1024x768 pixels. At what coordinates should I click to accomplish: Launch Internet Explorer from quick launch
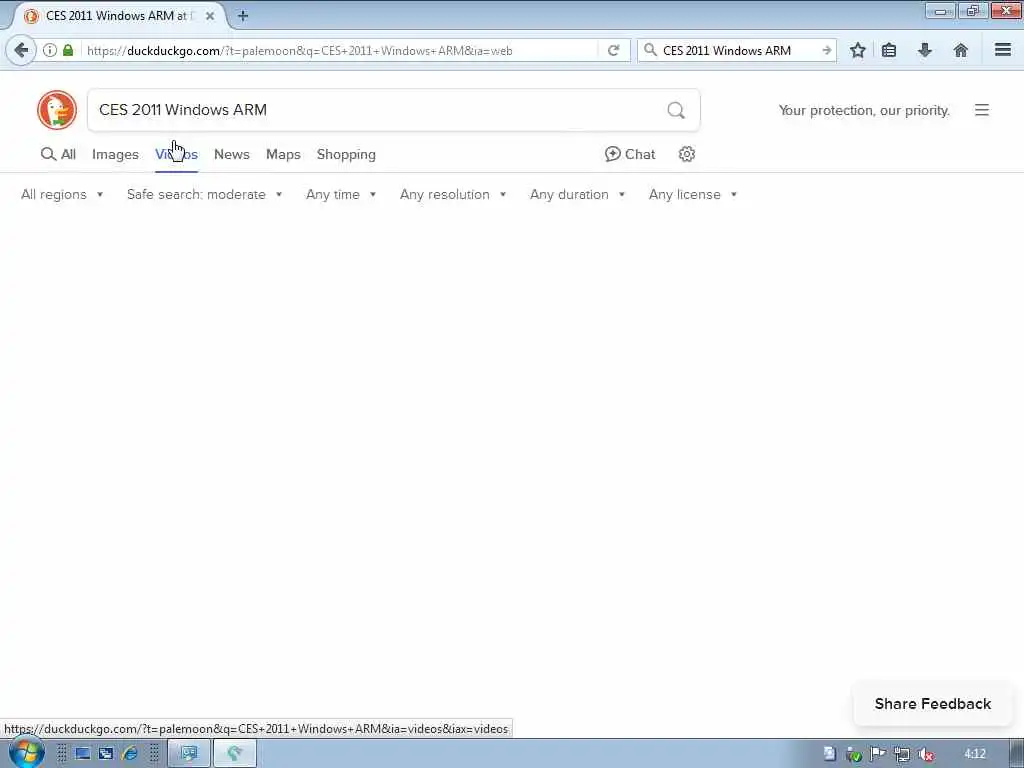130,754
